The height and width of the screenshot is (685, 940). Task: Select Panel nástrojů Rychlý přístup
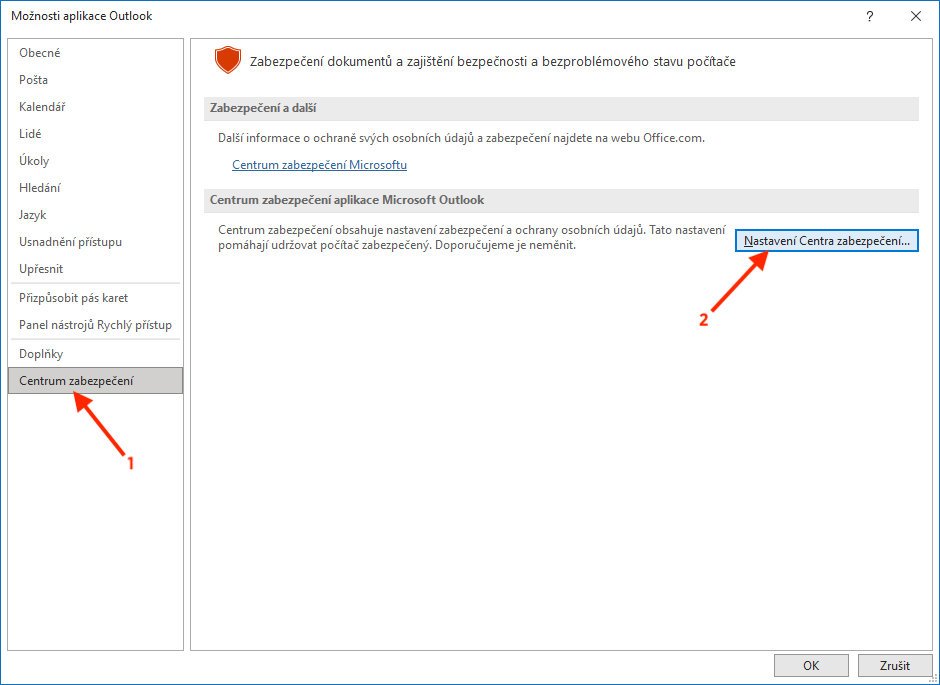(x=95, y=325)
